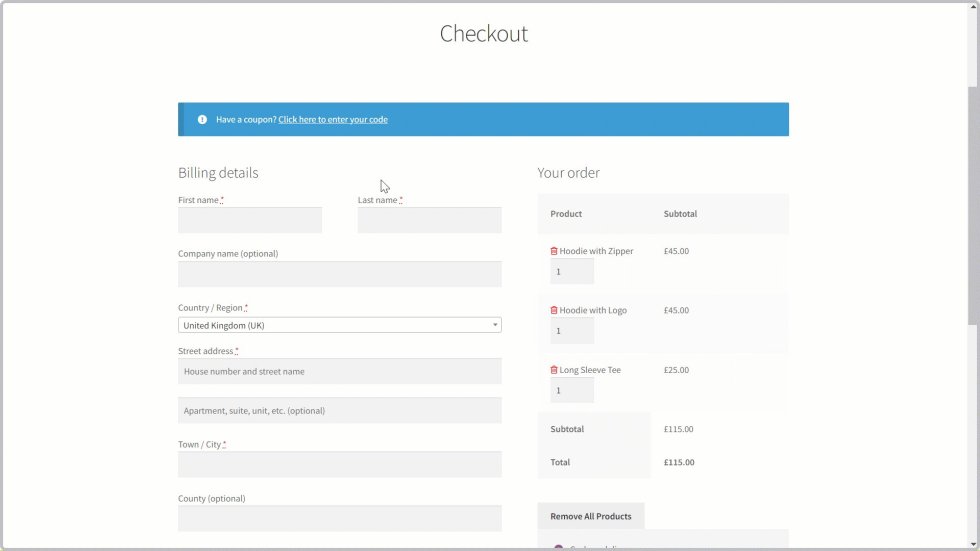
Task: Click trash icon beside Long Sleeve Tee
Action: tap(554, 370)
